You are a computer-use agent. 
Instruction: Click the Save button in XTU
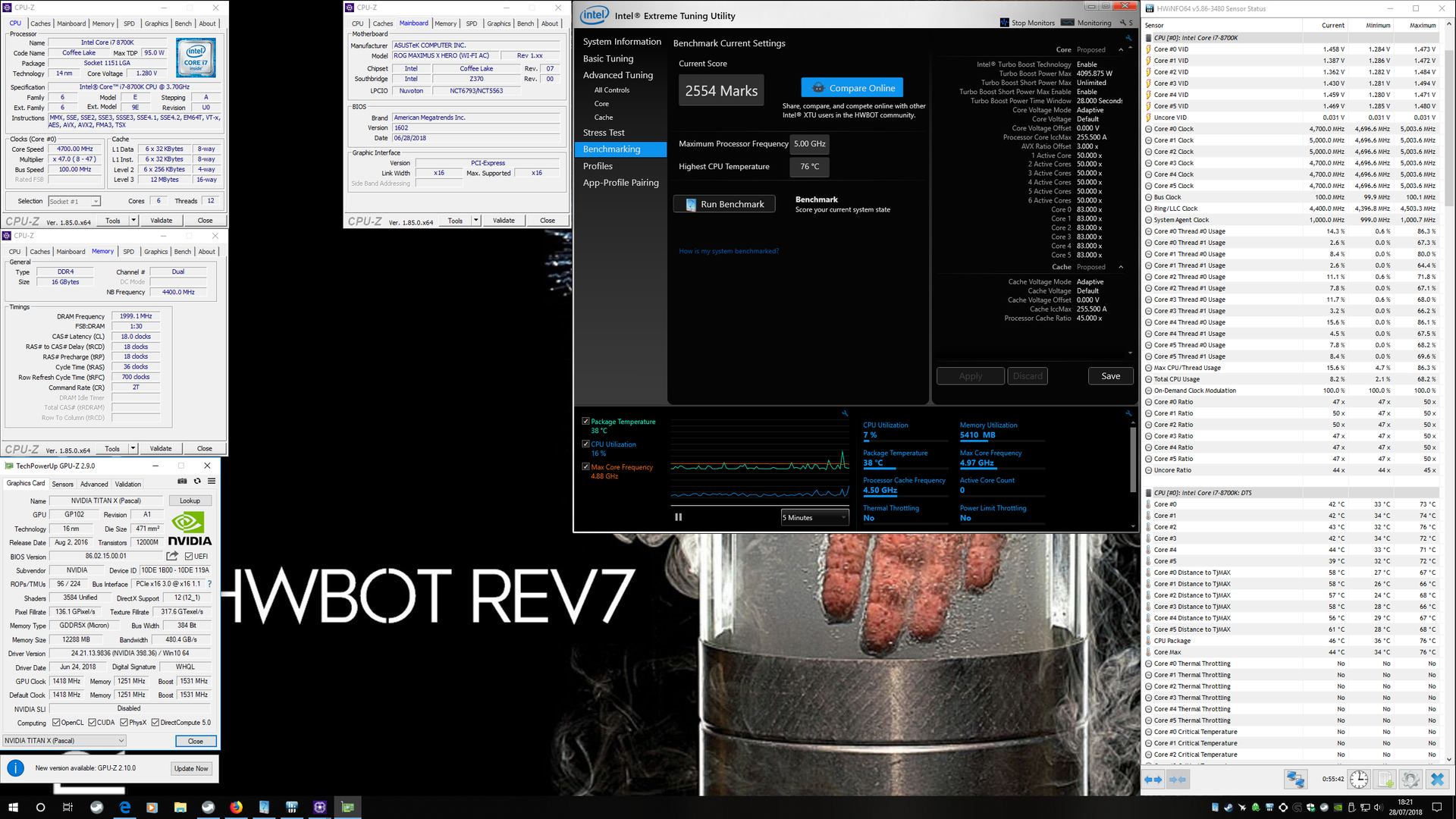click(1111, 376)
